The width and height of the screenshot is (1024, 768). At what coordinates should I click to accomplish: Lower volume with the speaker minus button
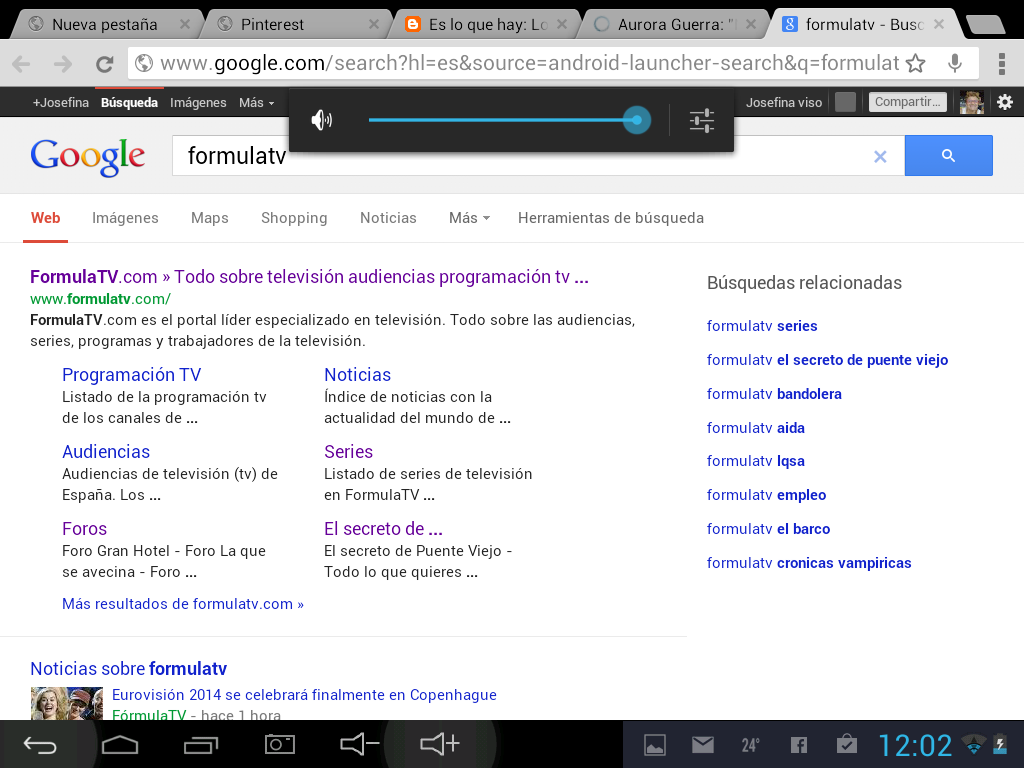pos(360,744)
